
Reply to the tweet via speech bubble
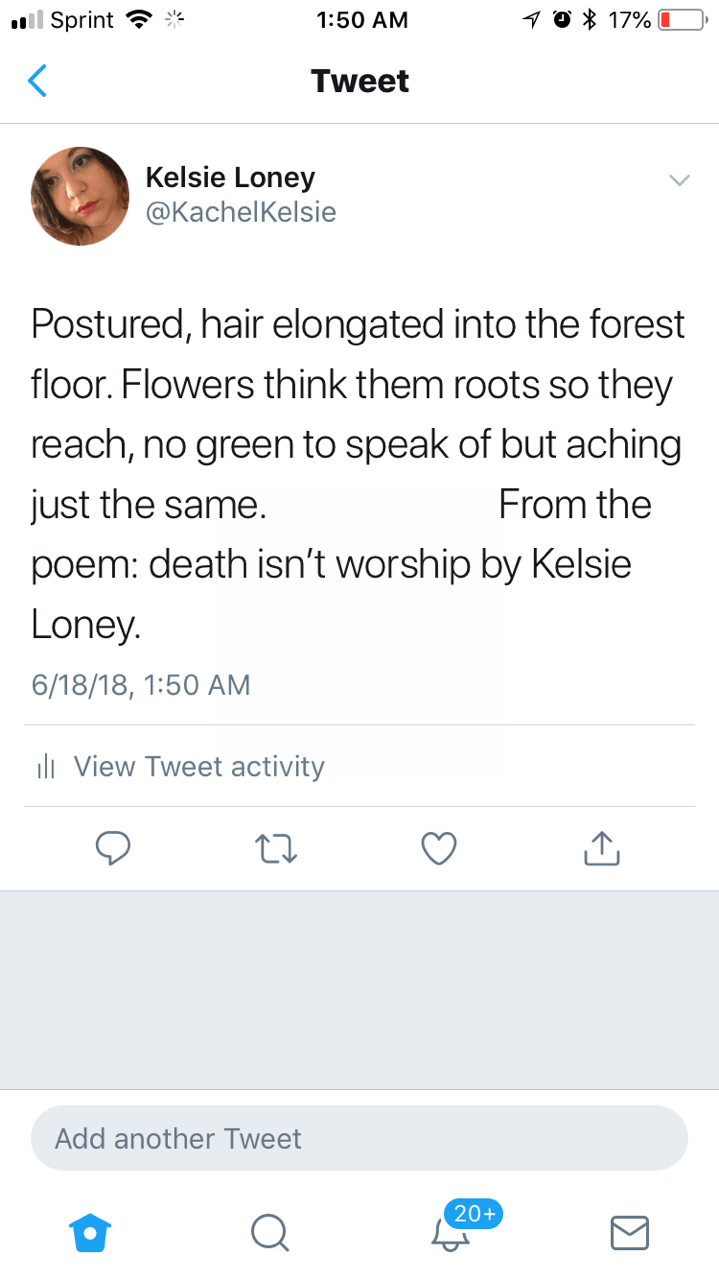(112, 849)
